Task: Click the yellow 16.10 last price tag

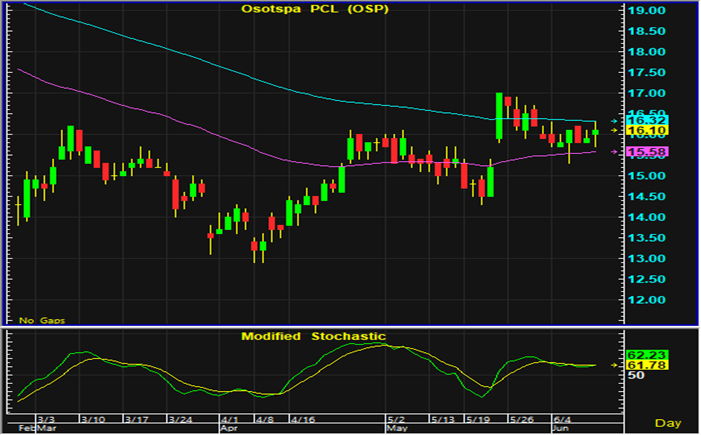Action: click(647, 131)
